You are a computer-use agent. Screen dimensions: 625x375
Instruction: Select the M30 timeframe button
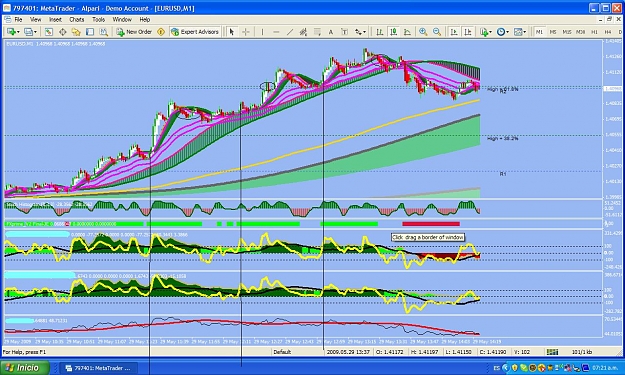[581, 32]
